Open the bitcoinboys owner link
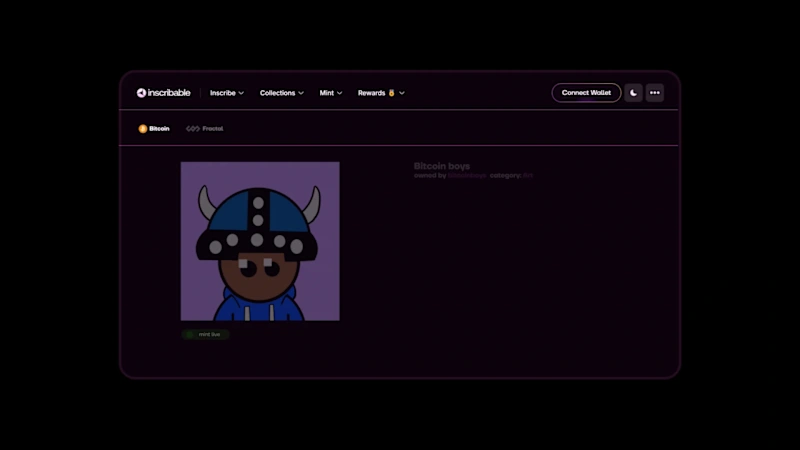 (x=467, y=176)
